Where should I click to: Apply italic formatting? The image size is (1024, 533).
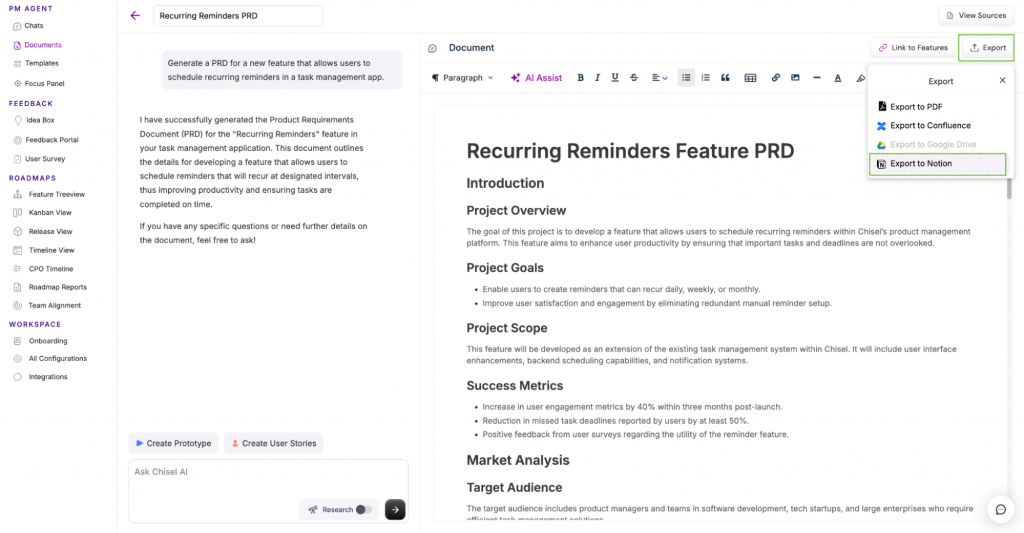597,78
